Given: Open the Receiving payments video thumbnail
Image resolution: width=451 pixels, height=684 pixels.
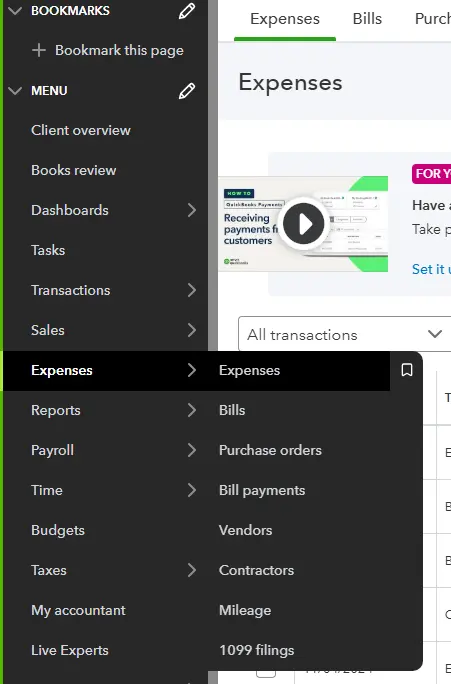Looking at the screenshot, I should (303, 224).
